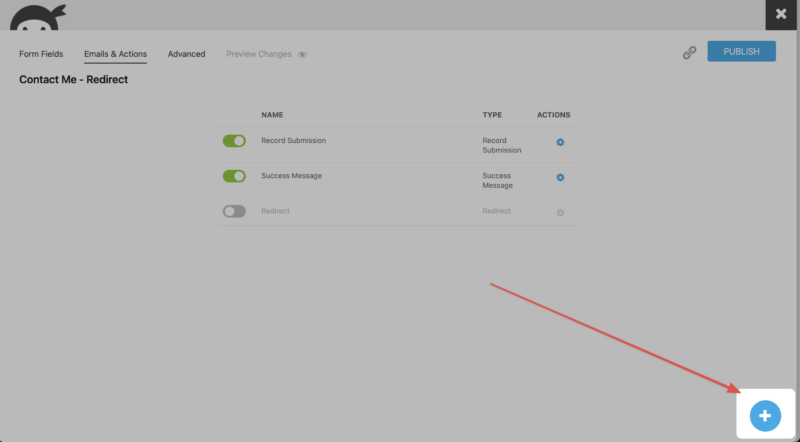Disable the Record Submission toggle
Image resolution: width=800 pixels, height=442 pixels.
234,141
